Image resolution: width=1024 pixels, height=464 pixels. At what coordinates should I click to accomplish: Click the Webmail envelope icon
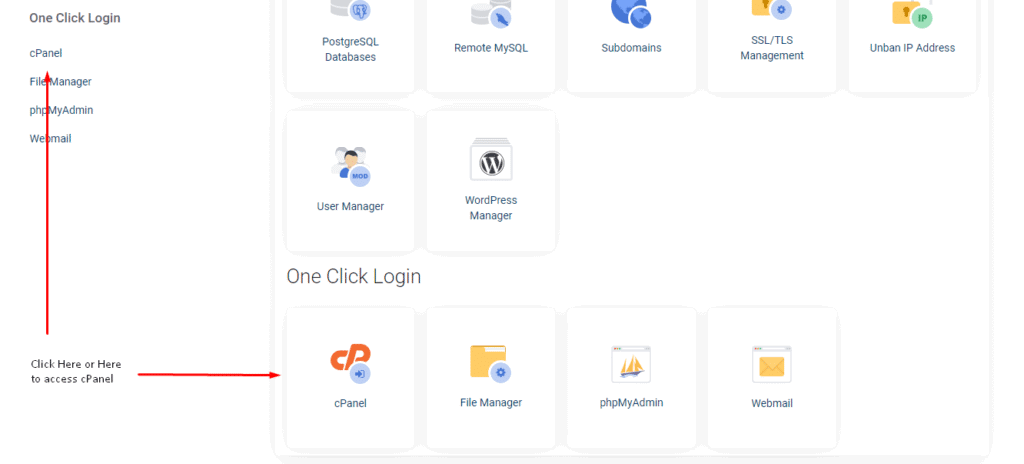click(772, 364)
